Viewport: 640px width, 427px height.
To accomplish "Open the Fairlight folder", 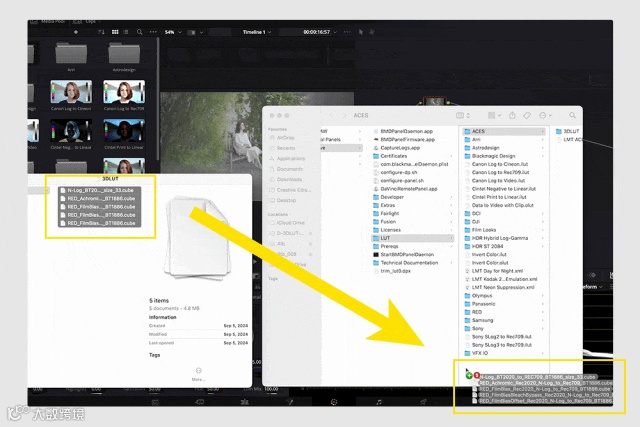I will click(x=386, y=214).
